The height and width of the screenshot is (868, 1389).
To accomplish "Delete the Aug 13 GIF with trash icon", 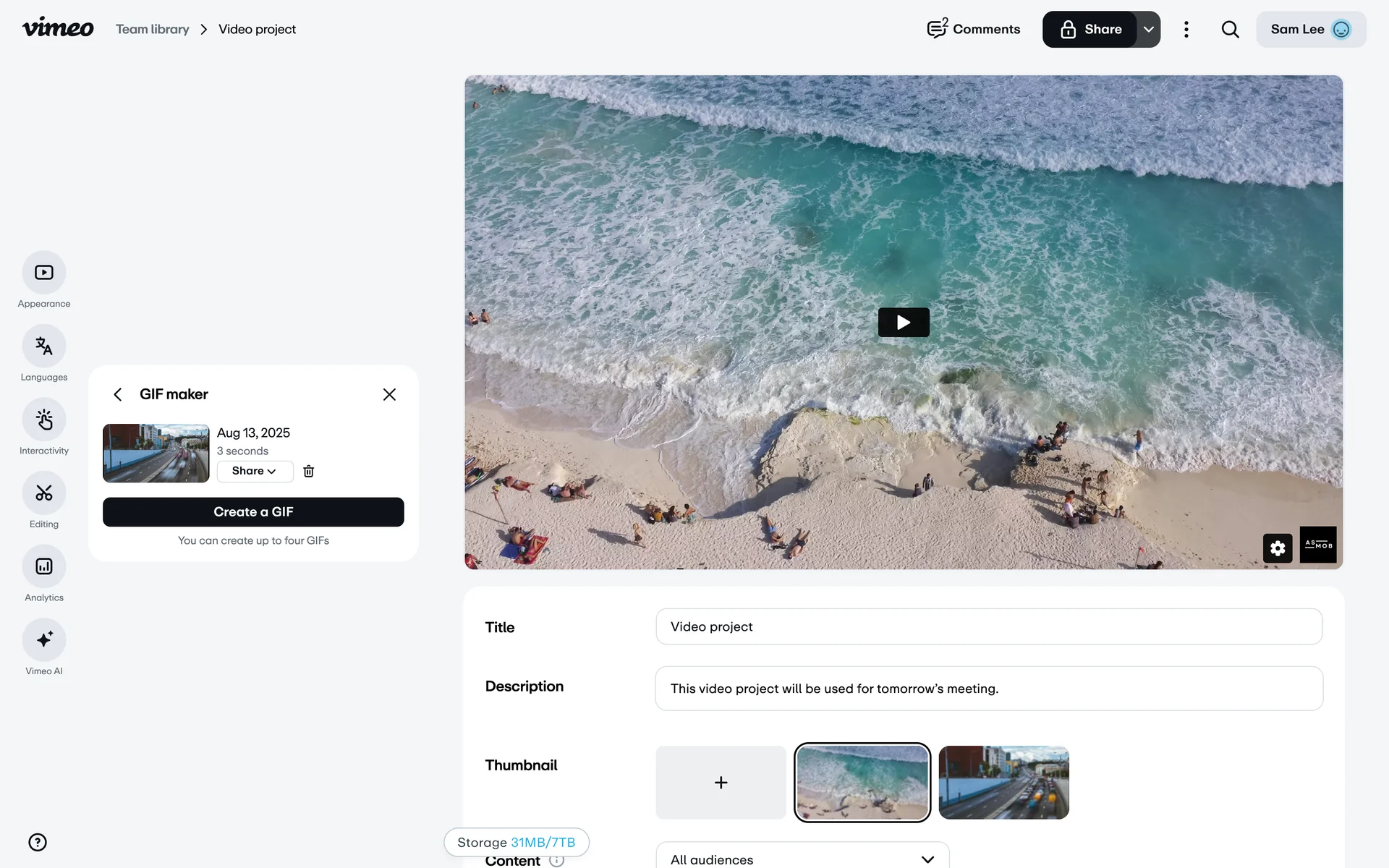I will (x=309, y=471).
